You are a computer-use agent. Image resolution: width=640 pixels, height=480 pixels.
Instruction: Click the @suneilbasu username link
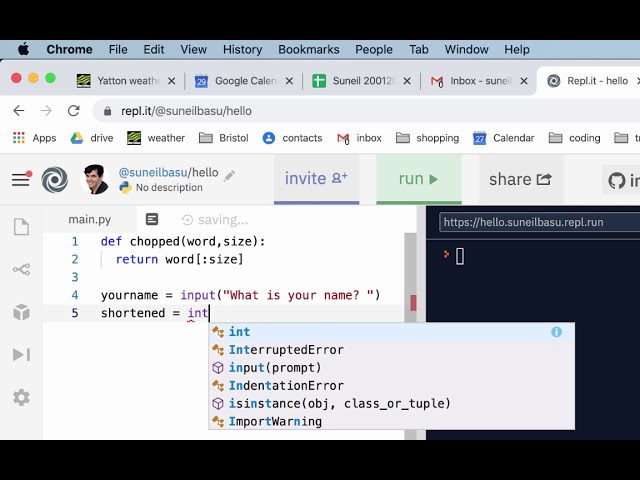(153, 172)
